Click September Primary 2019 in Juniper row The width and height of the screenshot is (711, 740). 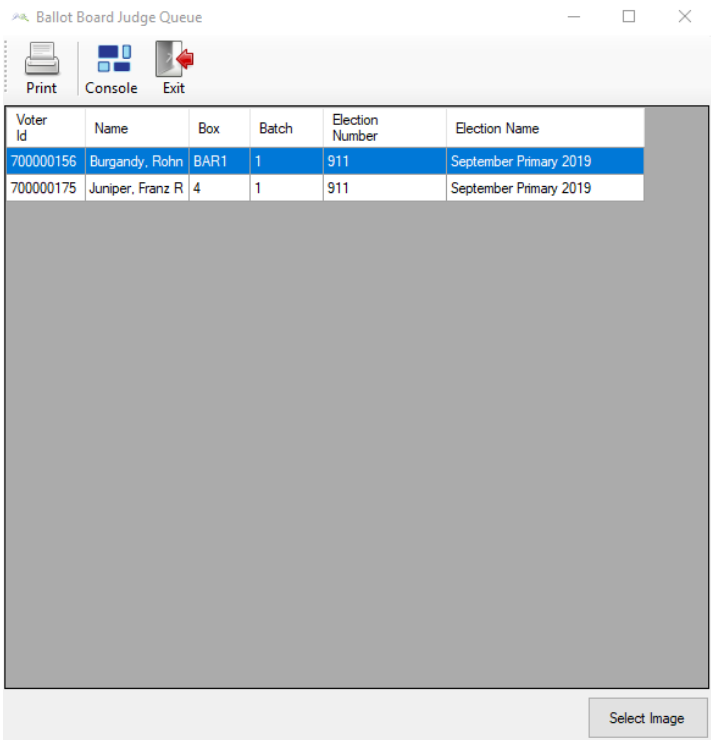[545, 188]
